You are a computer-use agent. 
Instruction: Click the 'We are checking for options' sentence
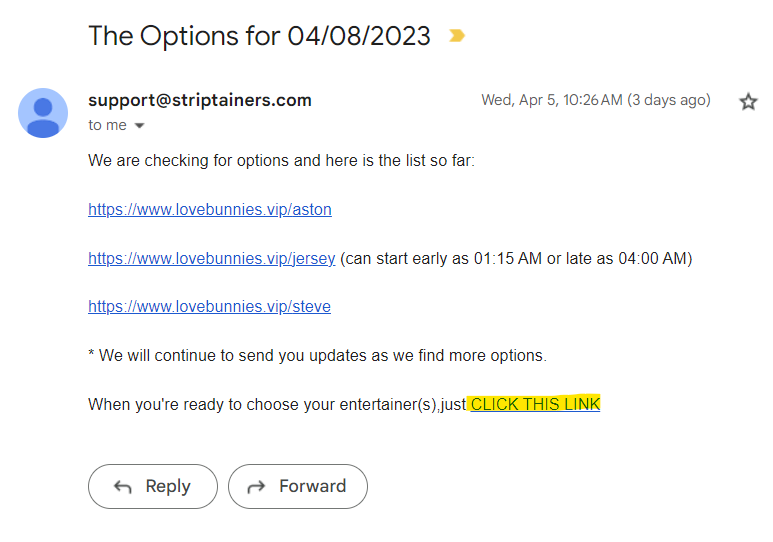(x=281, y=160)
